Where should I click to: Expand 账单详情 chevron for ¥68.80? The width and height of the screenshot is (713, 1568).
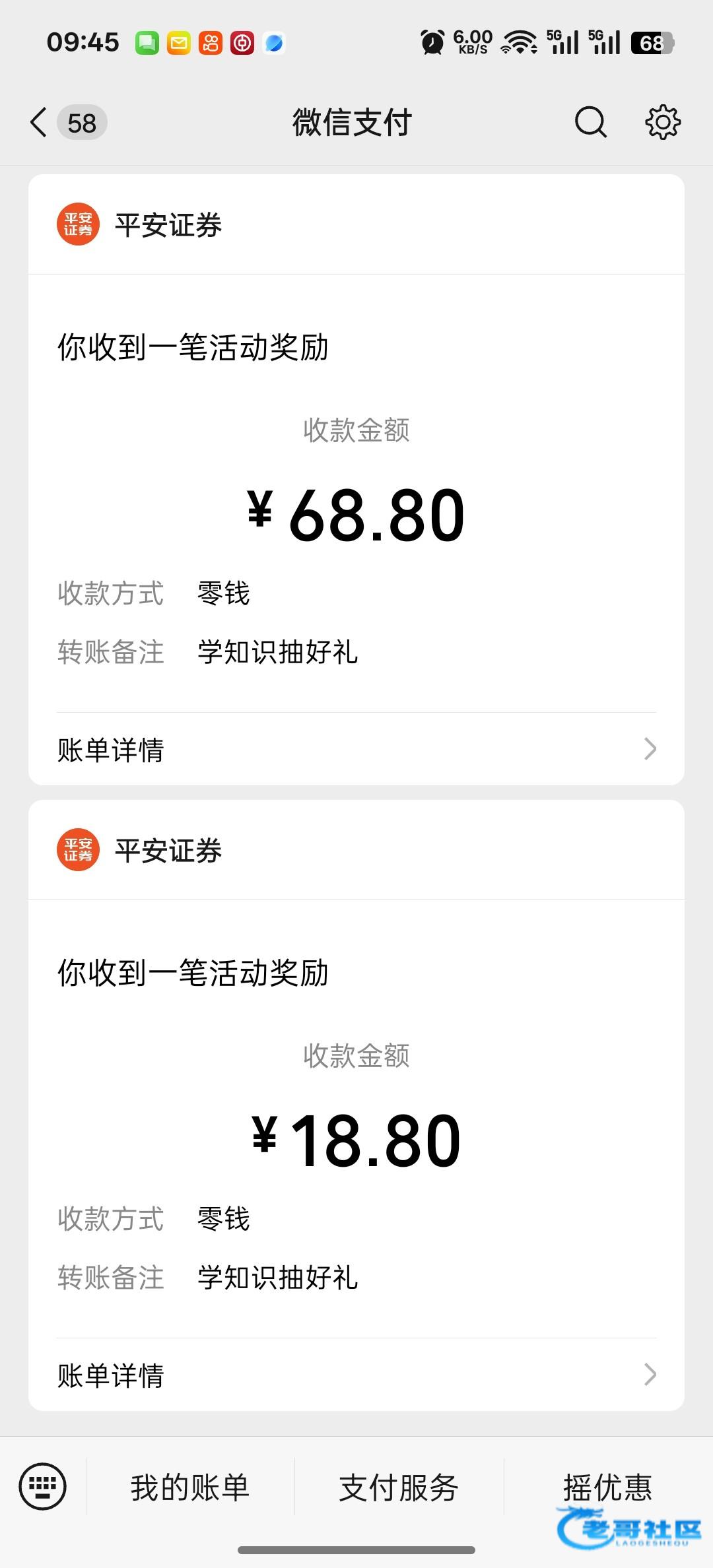coord(650,749)
